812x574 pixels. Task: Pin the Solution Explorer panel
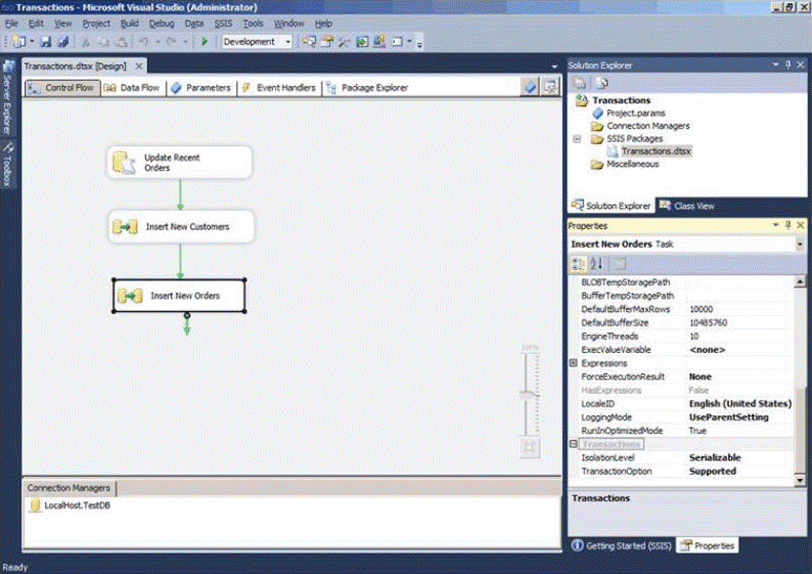(788, 65)
